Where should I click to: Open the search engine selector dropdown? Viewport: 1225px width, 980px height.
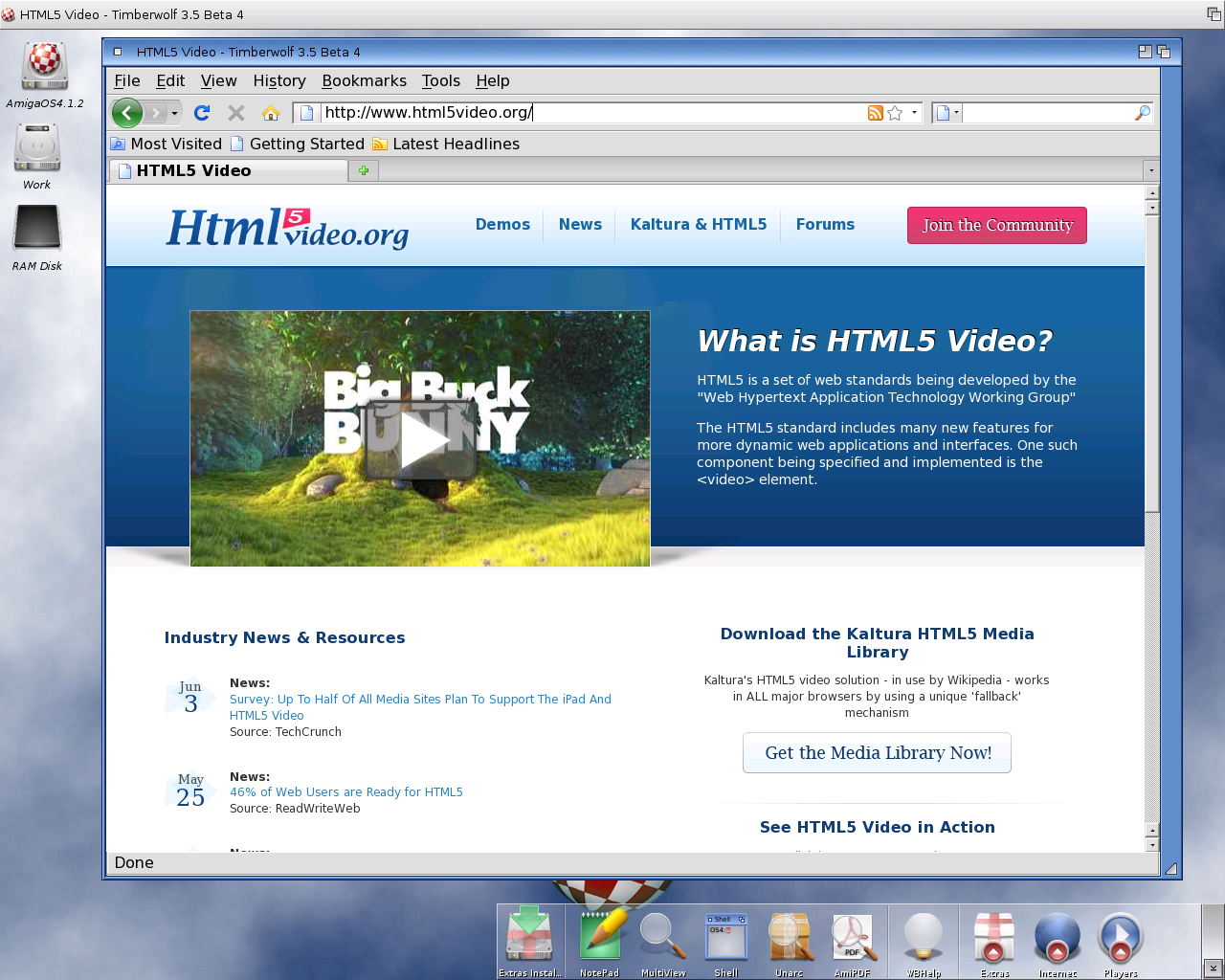coord(947,113)
